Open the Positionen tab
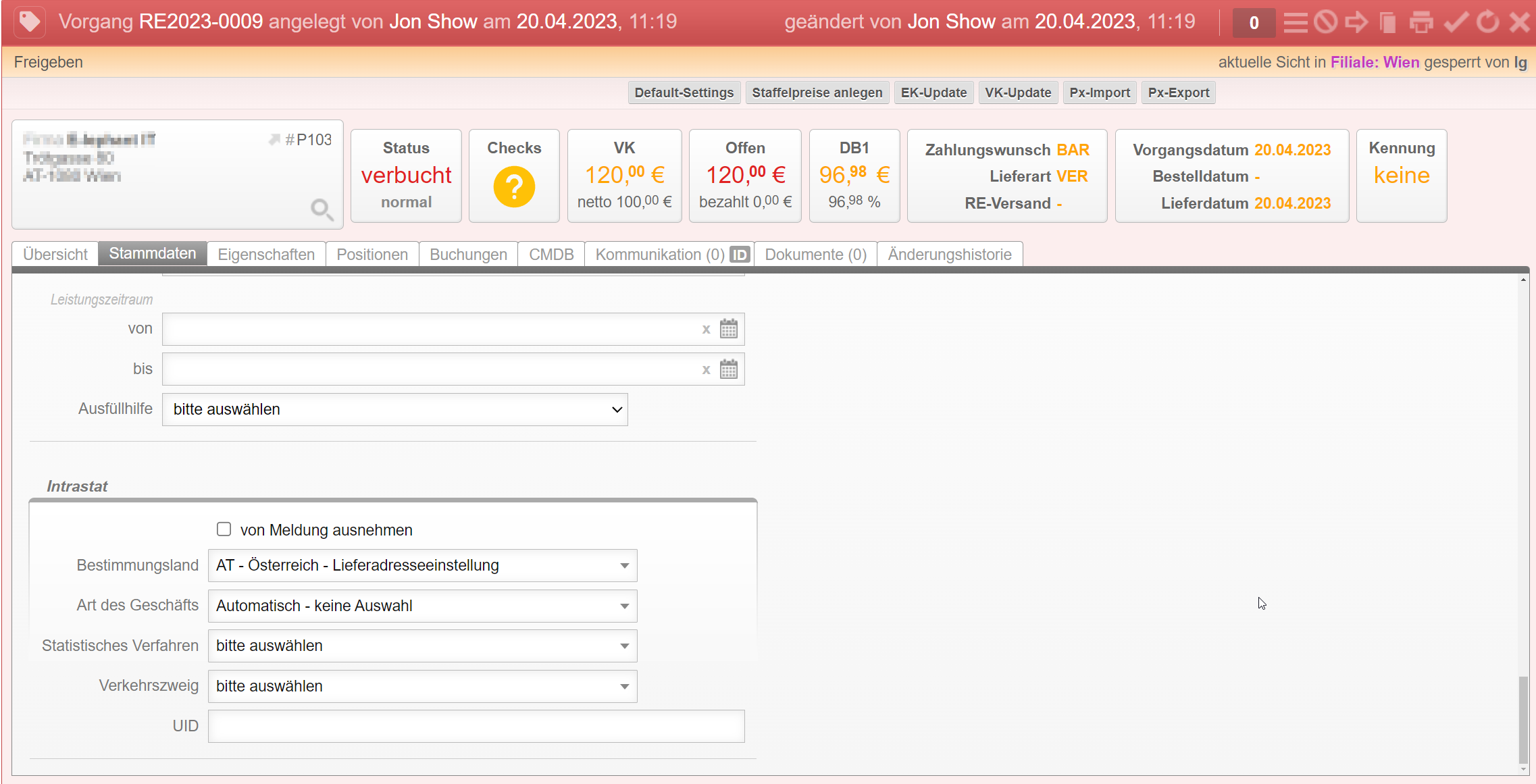Viewport: 1536px width, 784px height. pyautogui.click(x=372, y=255)
